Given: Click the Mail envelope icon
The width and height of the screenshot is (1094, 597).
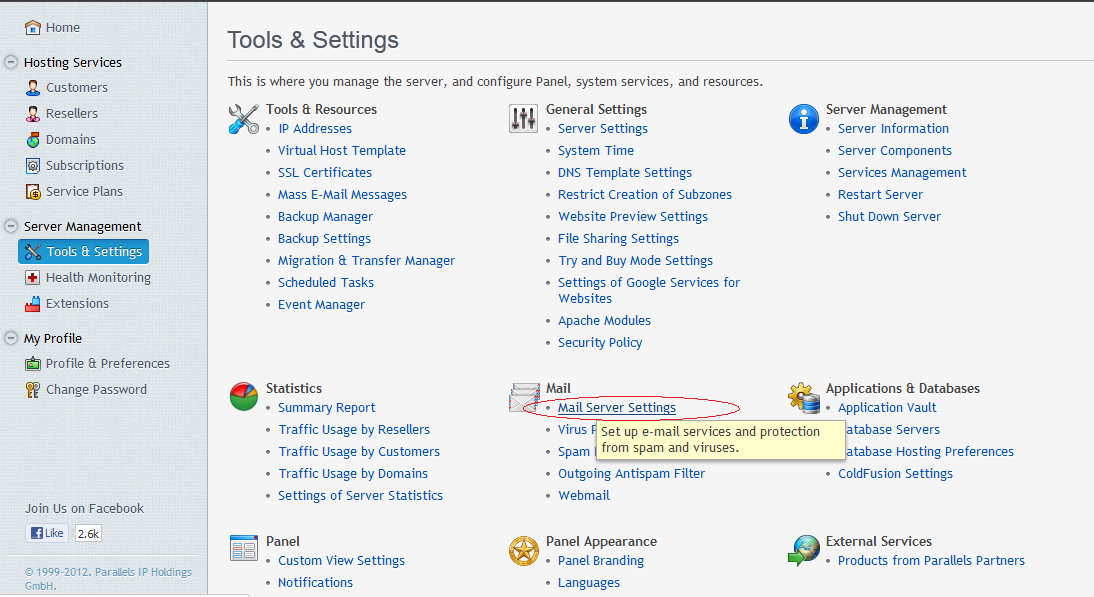Looking at the screenshot, I should click(523, 397).
